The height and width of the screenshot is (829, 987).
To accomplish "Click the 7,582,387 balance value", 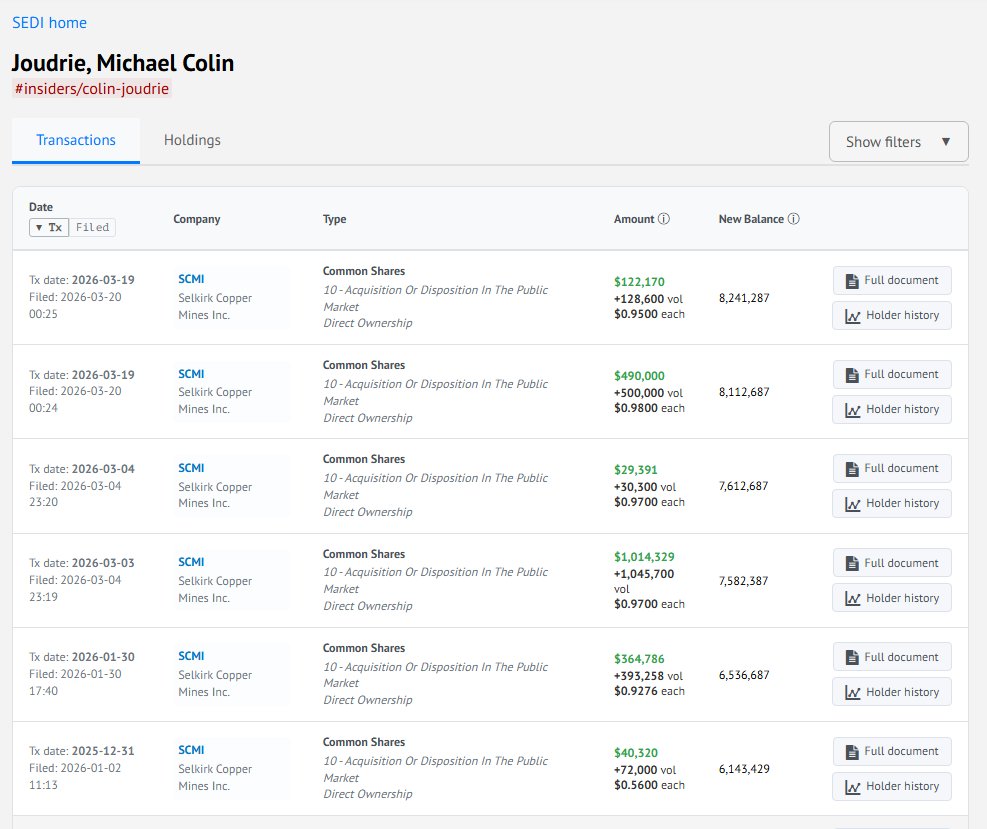I will pyautogui.click(x=743, y=581).
